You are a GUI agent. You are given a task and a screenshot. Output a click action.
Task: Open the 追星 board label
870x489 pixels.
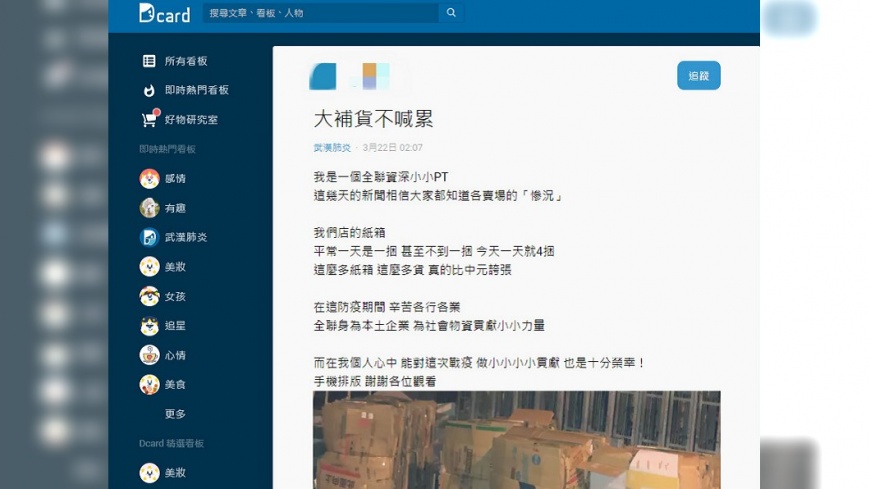click(x=175, y=326)
